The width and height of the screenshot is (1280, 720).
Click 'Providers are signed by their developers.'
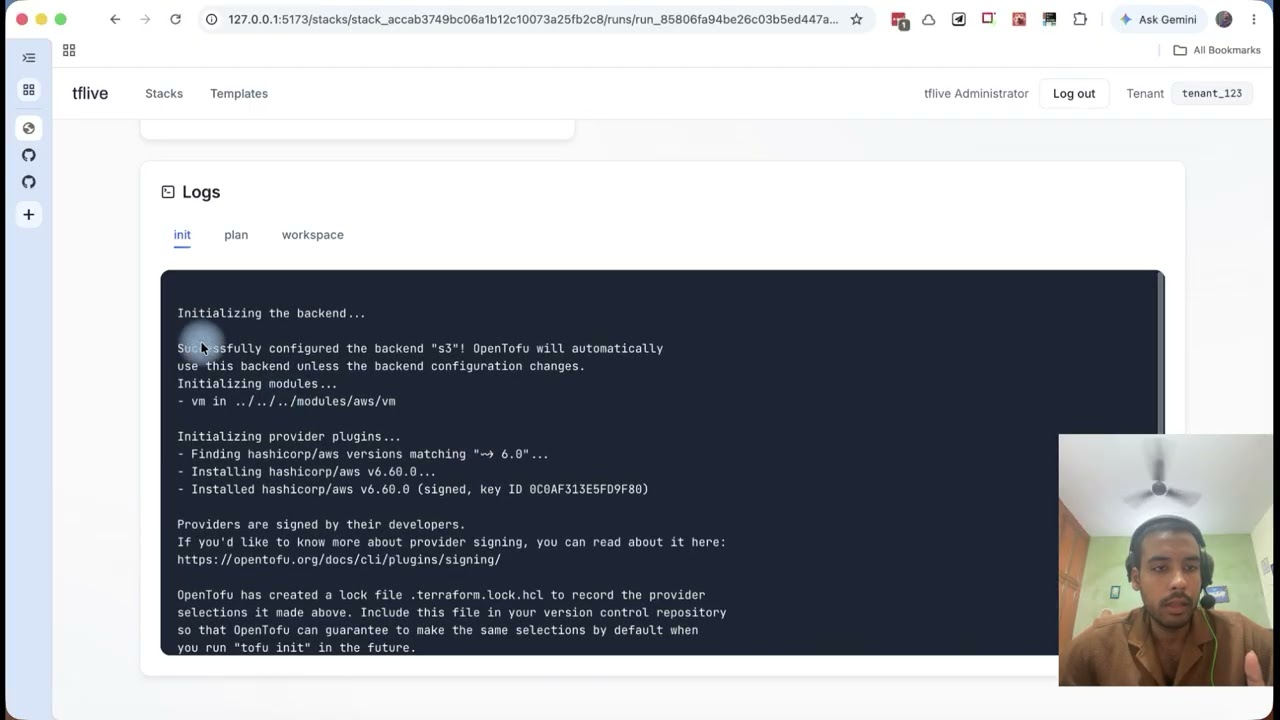321,525
